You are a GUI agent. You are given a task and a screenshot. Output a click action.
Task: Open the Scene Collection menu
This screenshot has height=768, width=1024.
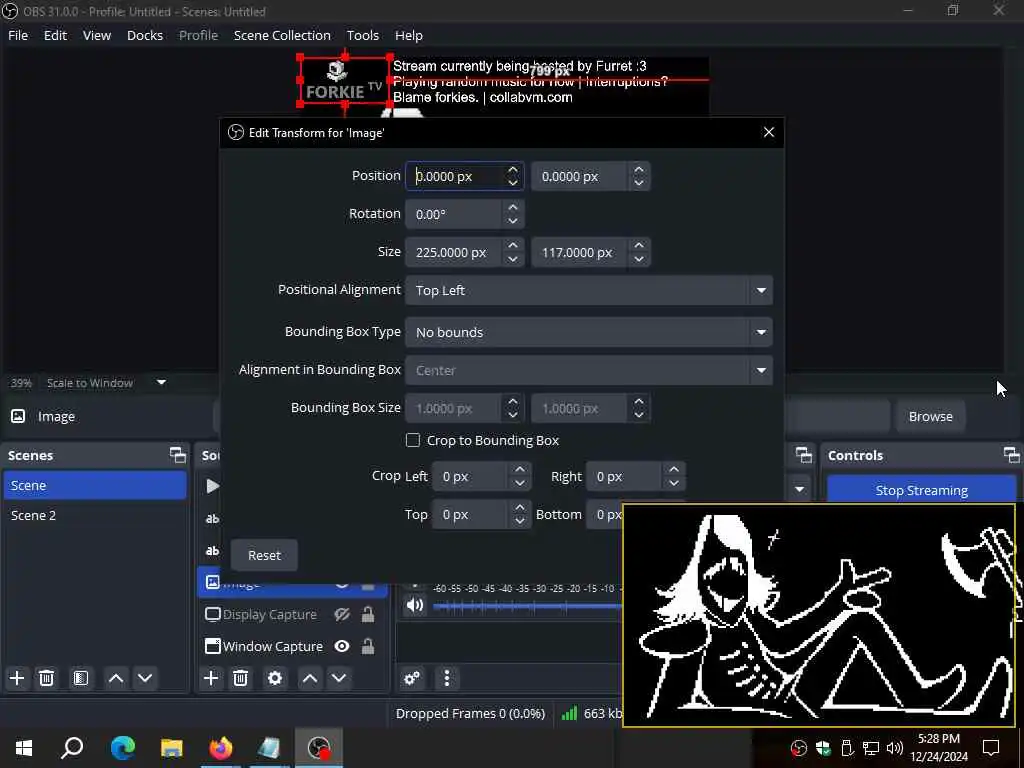point(282,35)
